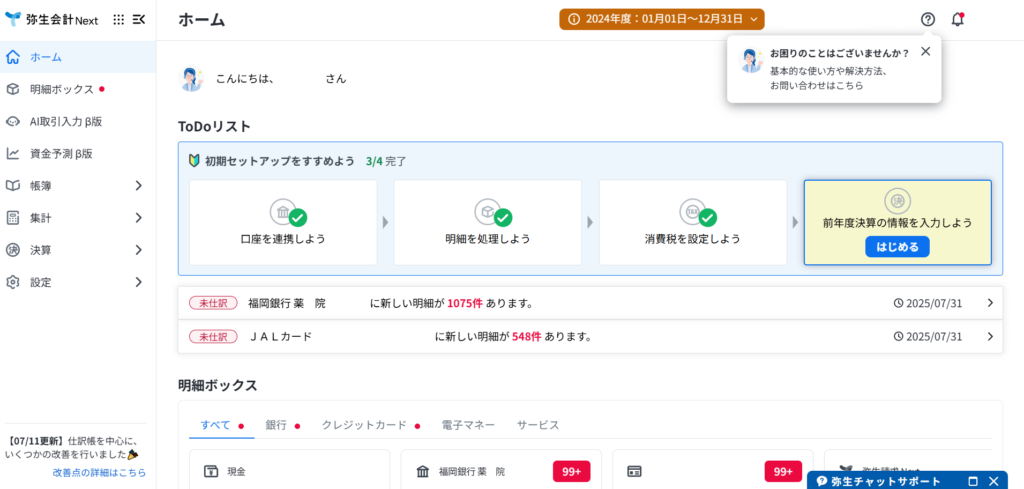
Task: Switch to the 銀行 tab
Action: coord(276,425)
